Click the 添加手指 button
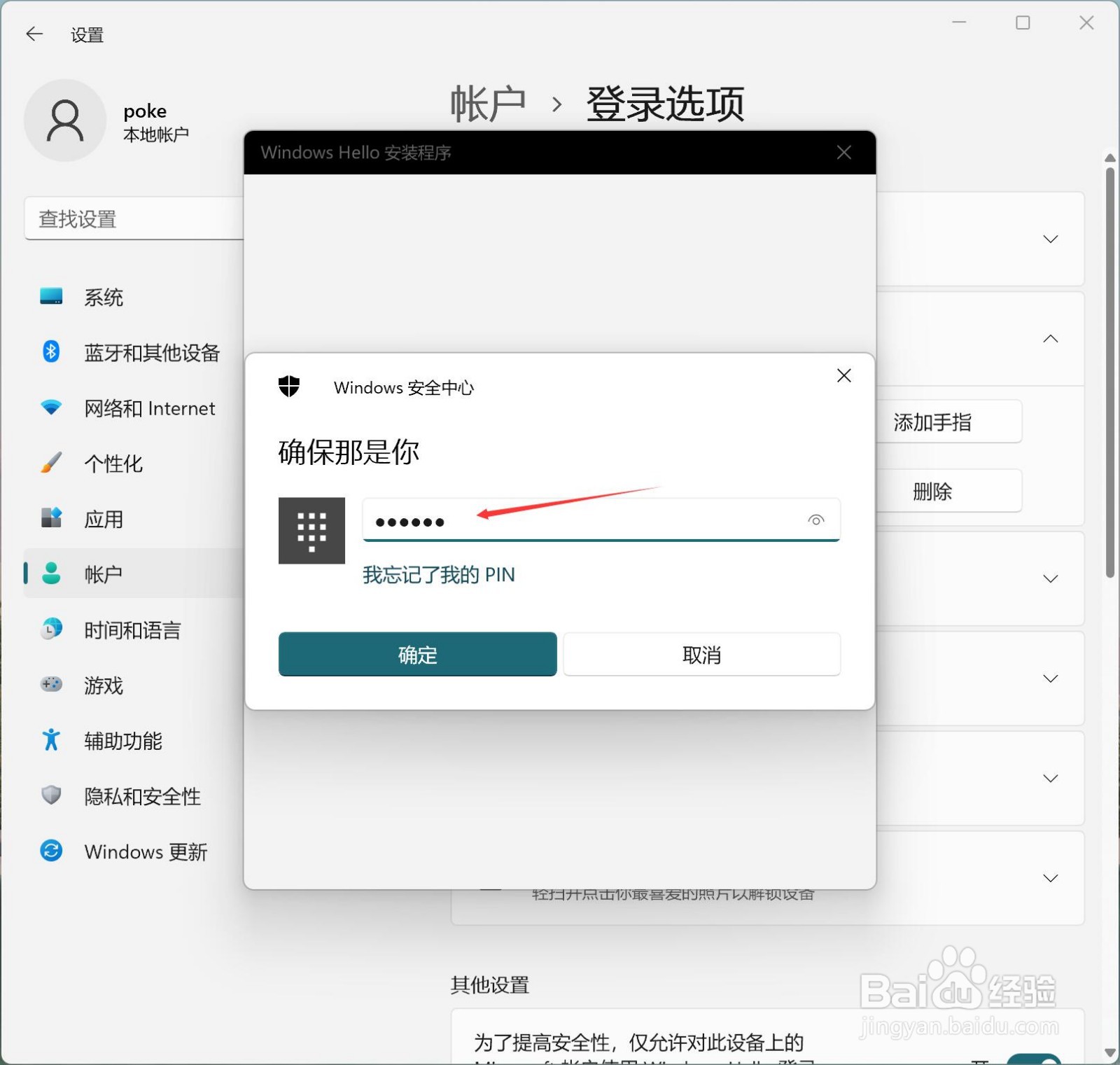Image resolution: width=1120 pixels, height=1065 pixels. click(x=948, y=422)
